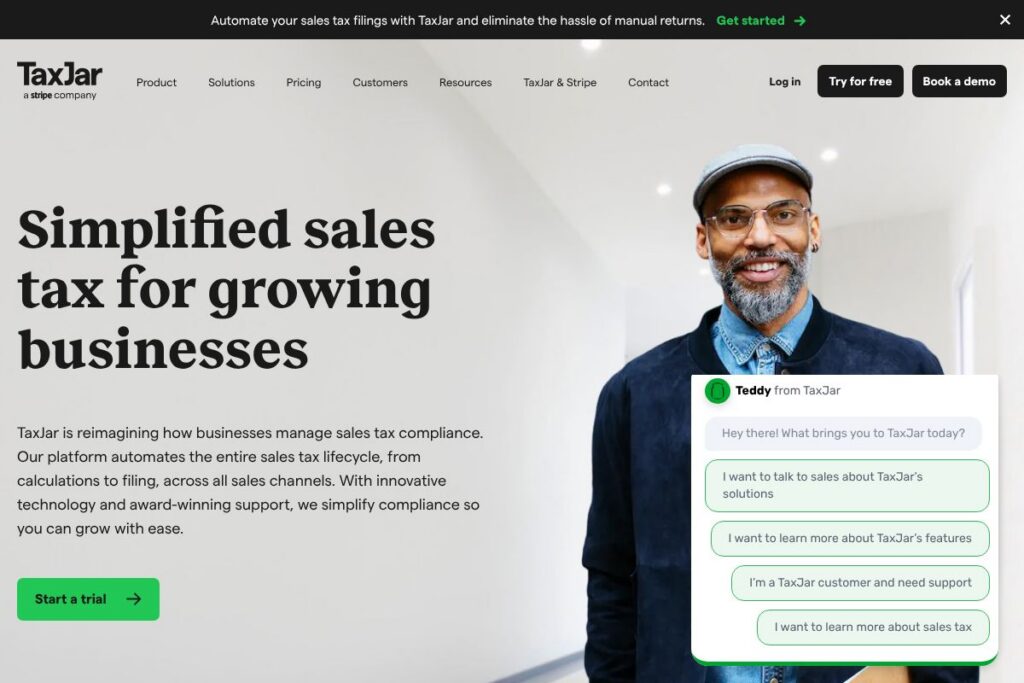1024x683 pixels.
Task: Click the Log in link
Action: (x=784, y=82)
